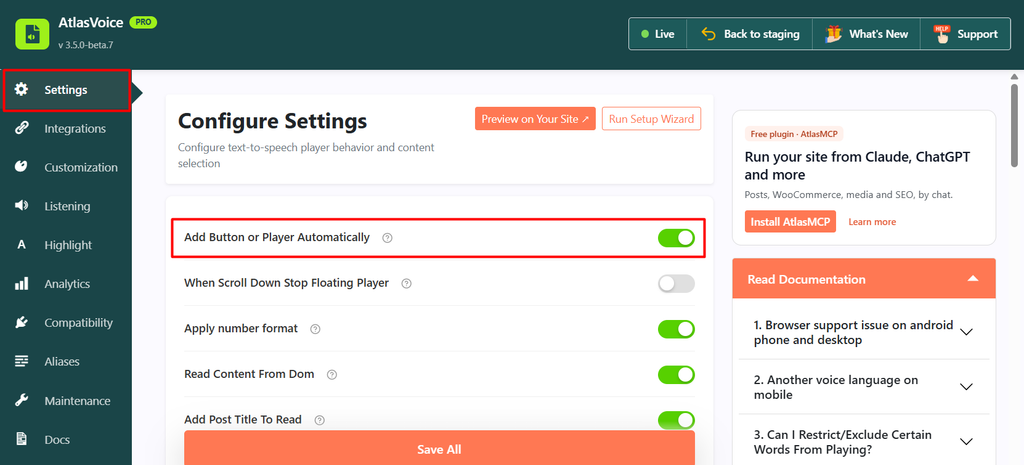Click the Back to staging label
This screenshot has height=465, width=1024.
click(x=761, y=34)
